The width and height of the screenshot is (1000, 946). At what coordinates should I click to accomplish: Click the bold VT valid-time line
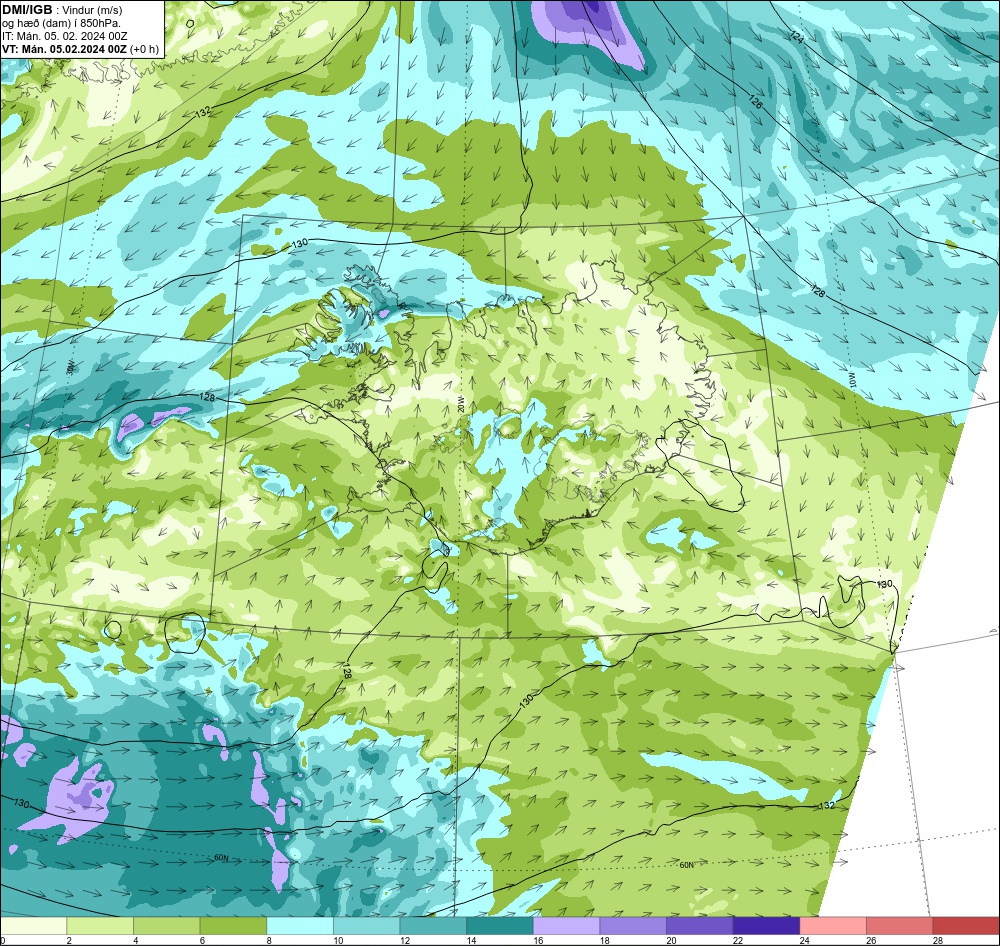64,49
